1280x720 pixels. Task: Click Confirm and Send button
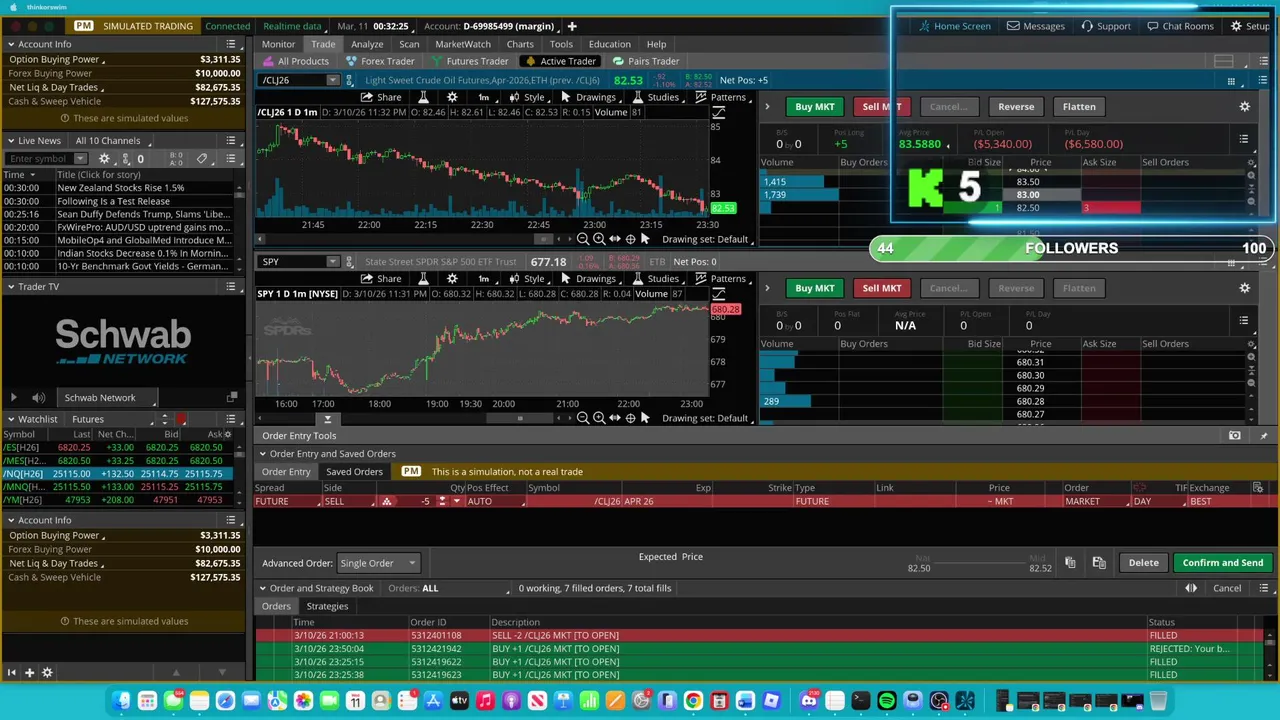point(1223,563)
